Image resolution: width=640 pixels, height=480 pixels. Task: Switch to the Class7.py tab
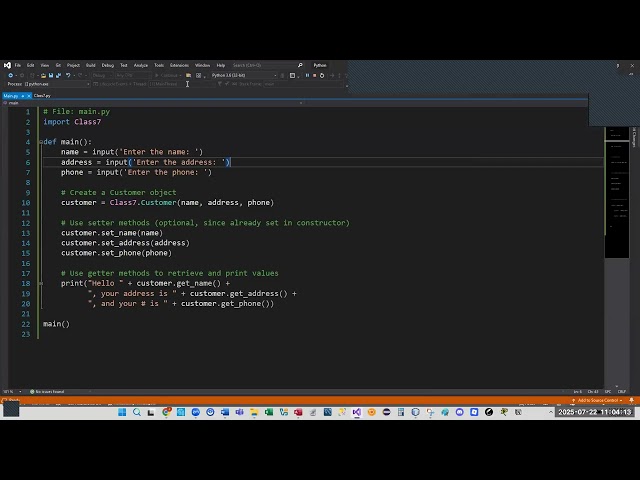click(42, 96)
